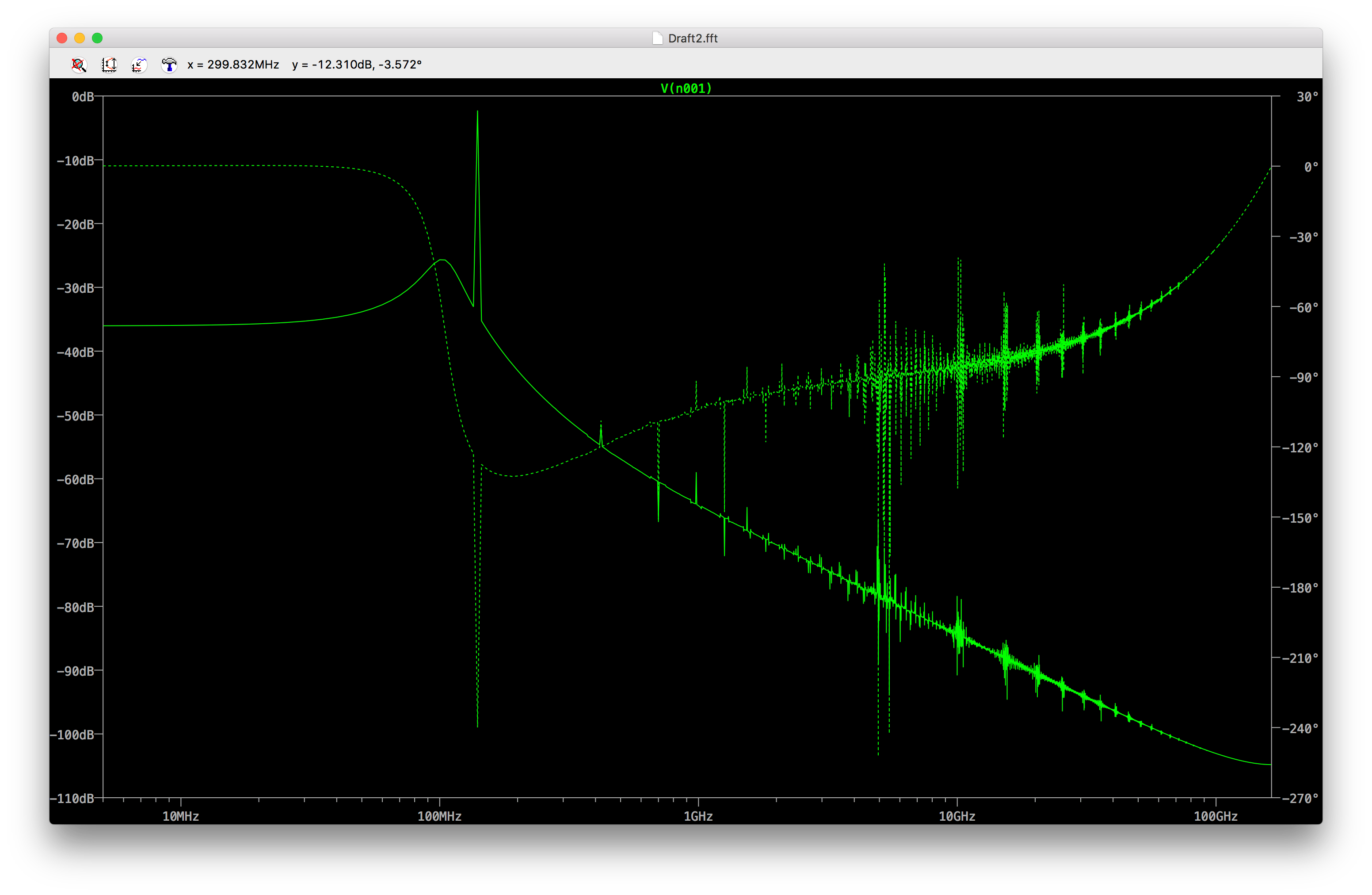
Task: Click the 10MHz frequency axis label
Action: [x=180, y=817]
